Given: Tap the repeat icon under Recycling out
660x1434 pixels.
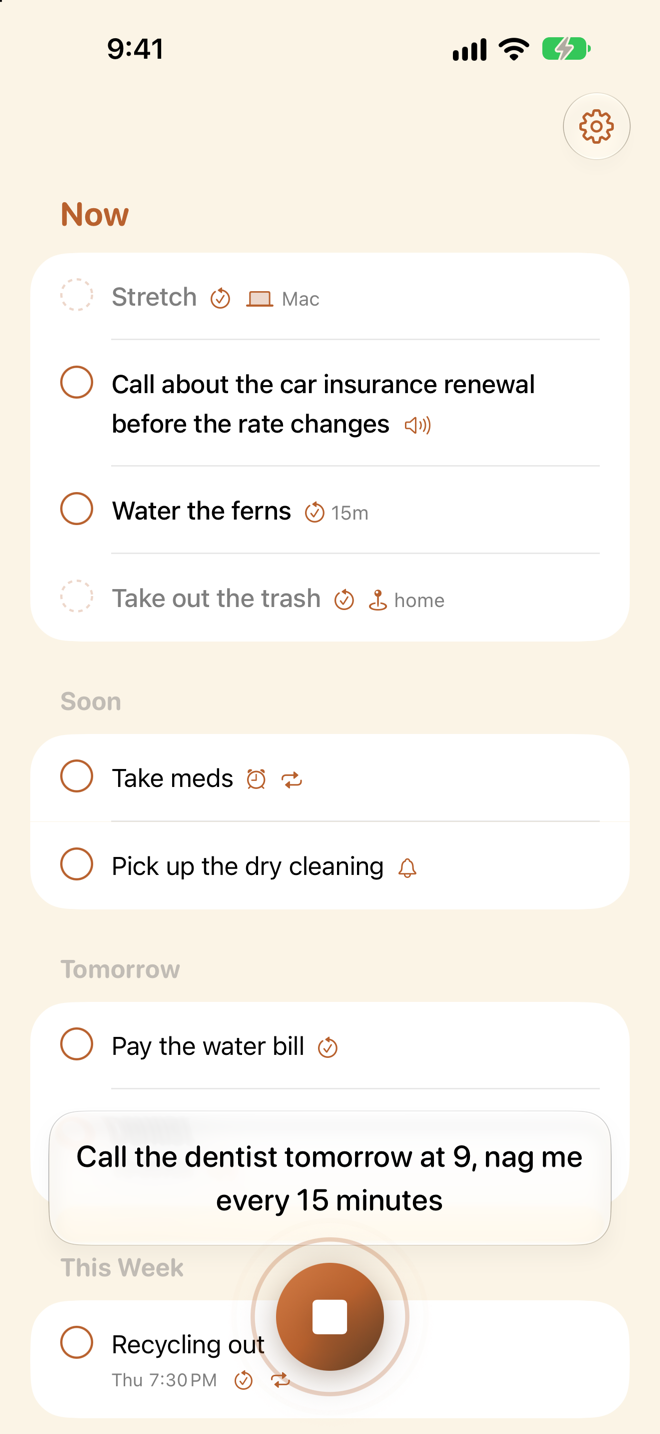Looking at the screenshot, I should coord(280,1380).
